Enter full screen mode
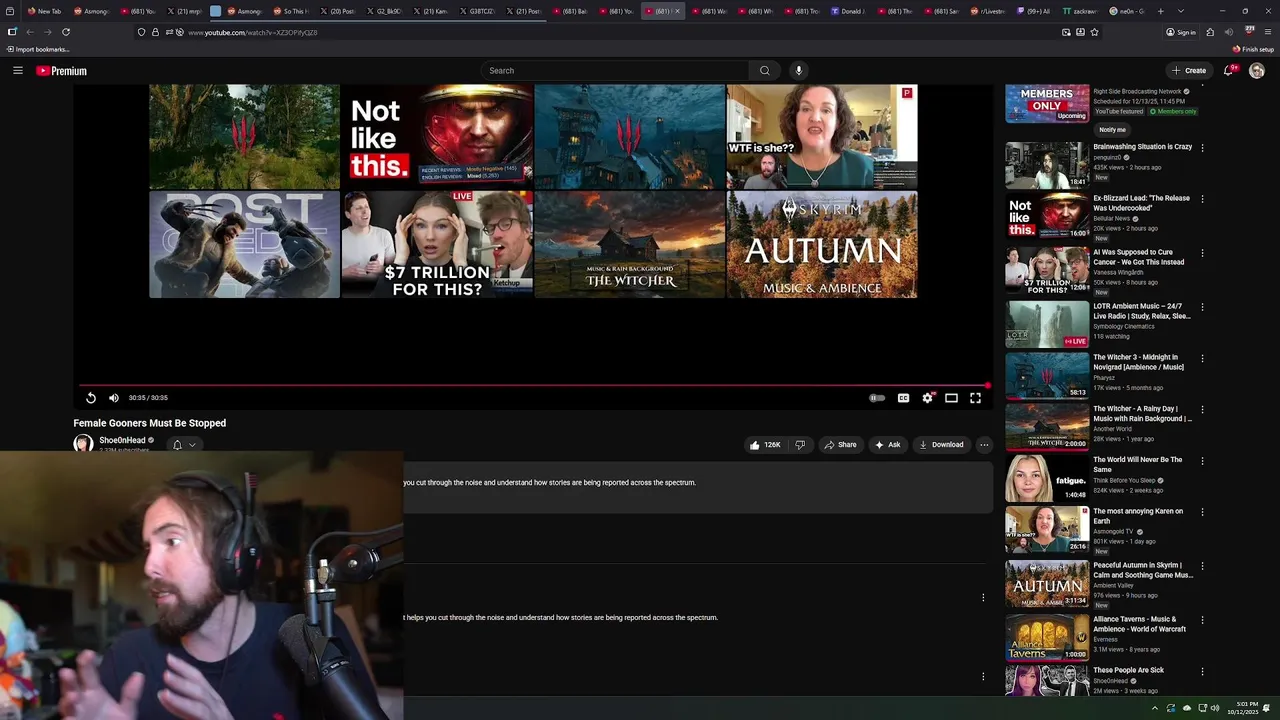This screenshot has width=1280, height=720. 975,398
